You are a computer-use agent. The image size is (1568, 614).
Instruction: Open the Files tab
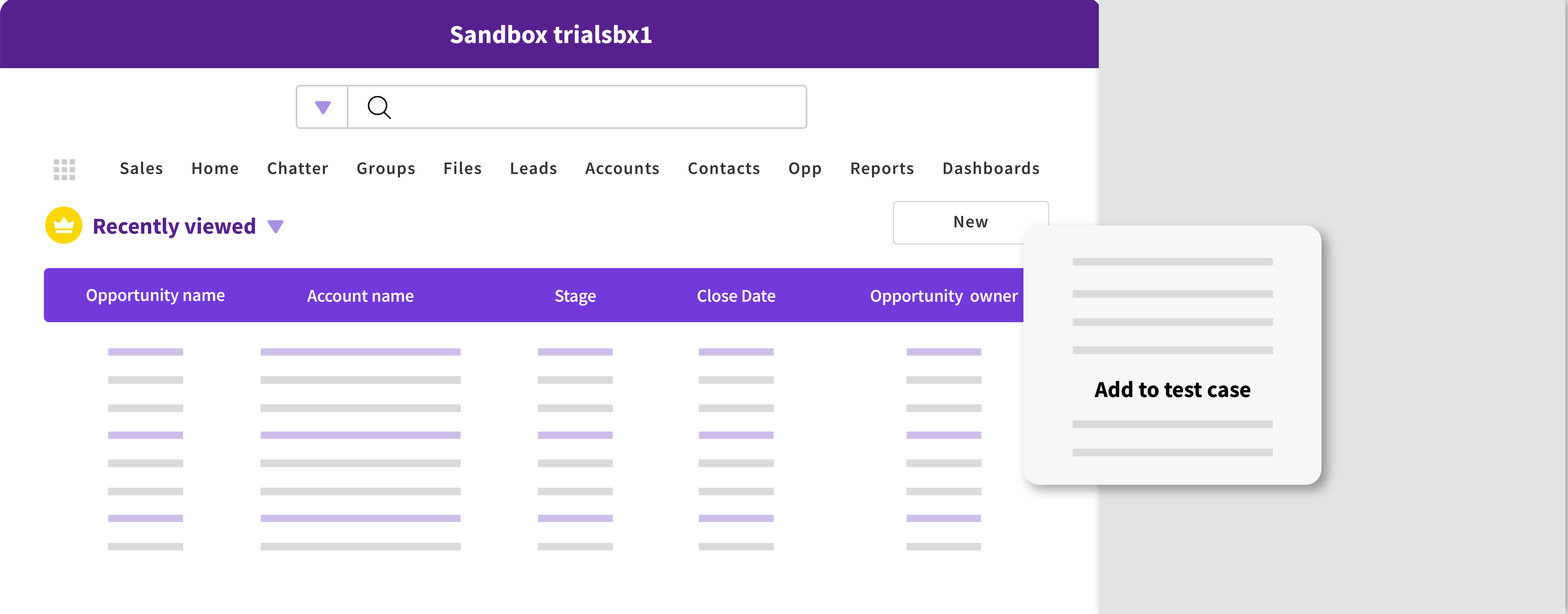[462, 169]
